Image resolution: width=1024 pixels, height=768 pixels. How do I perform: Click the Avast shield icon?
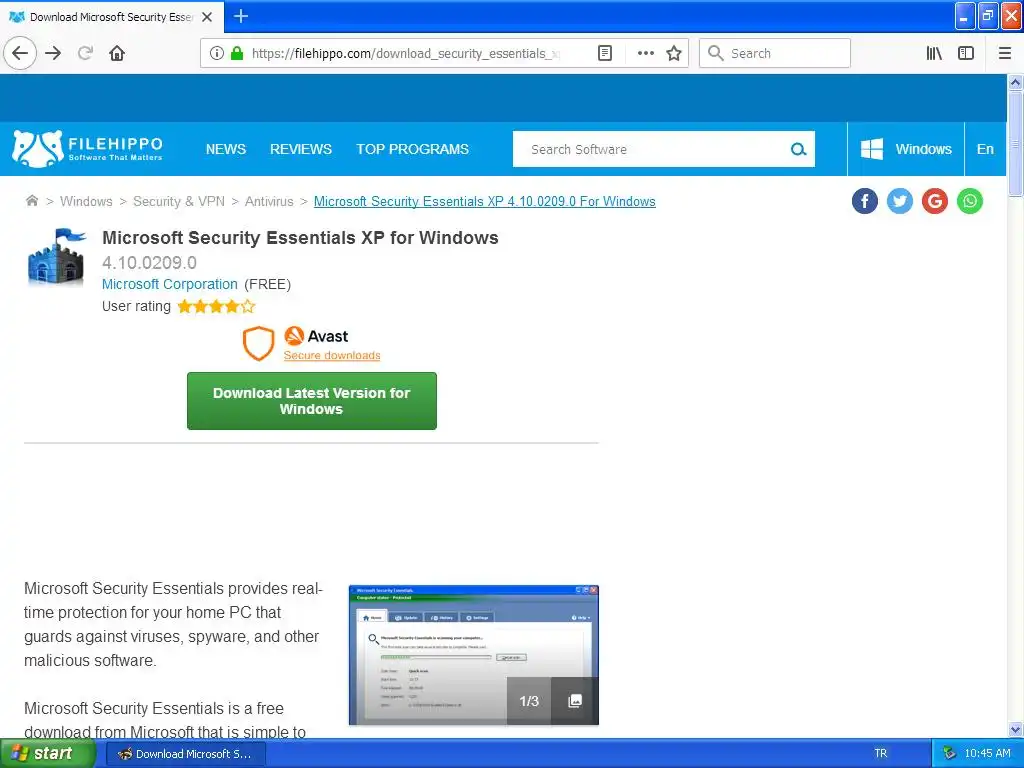tap(259, 344)
